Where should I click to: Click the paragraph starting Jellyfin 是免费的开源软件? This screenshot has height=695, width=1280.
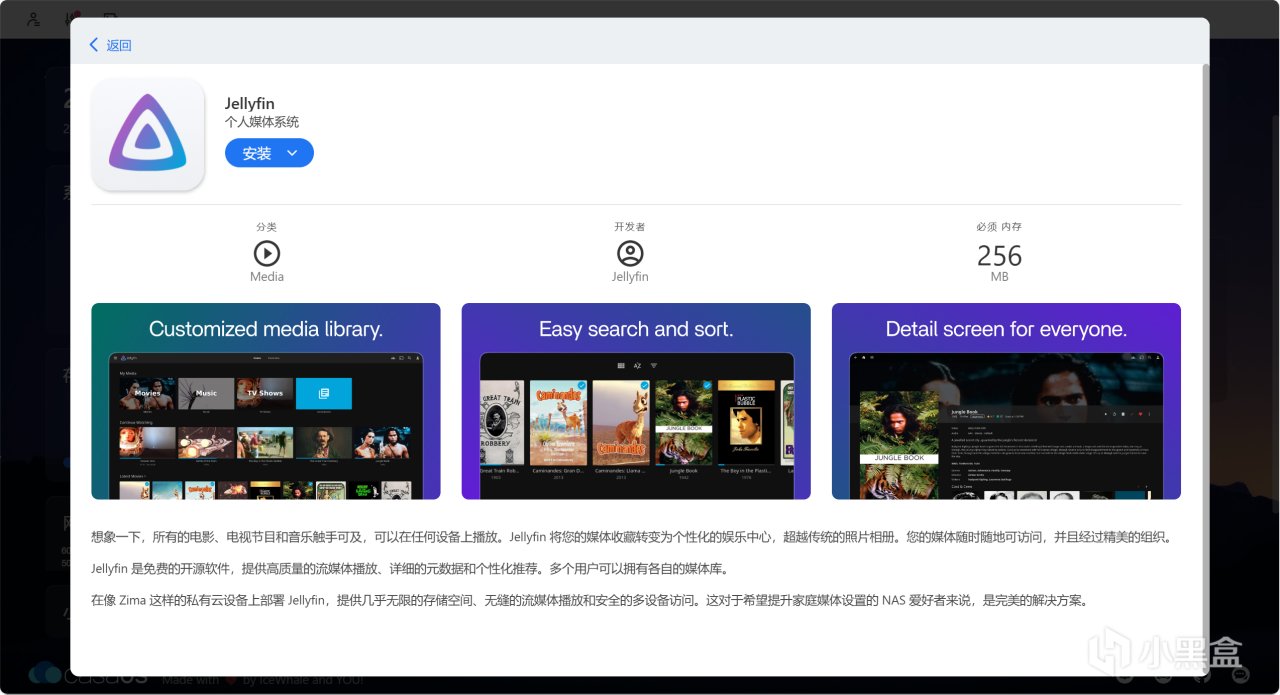click(410, 569)
